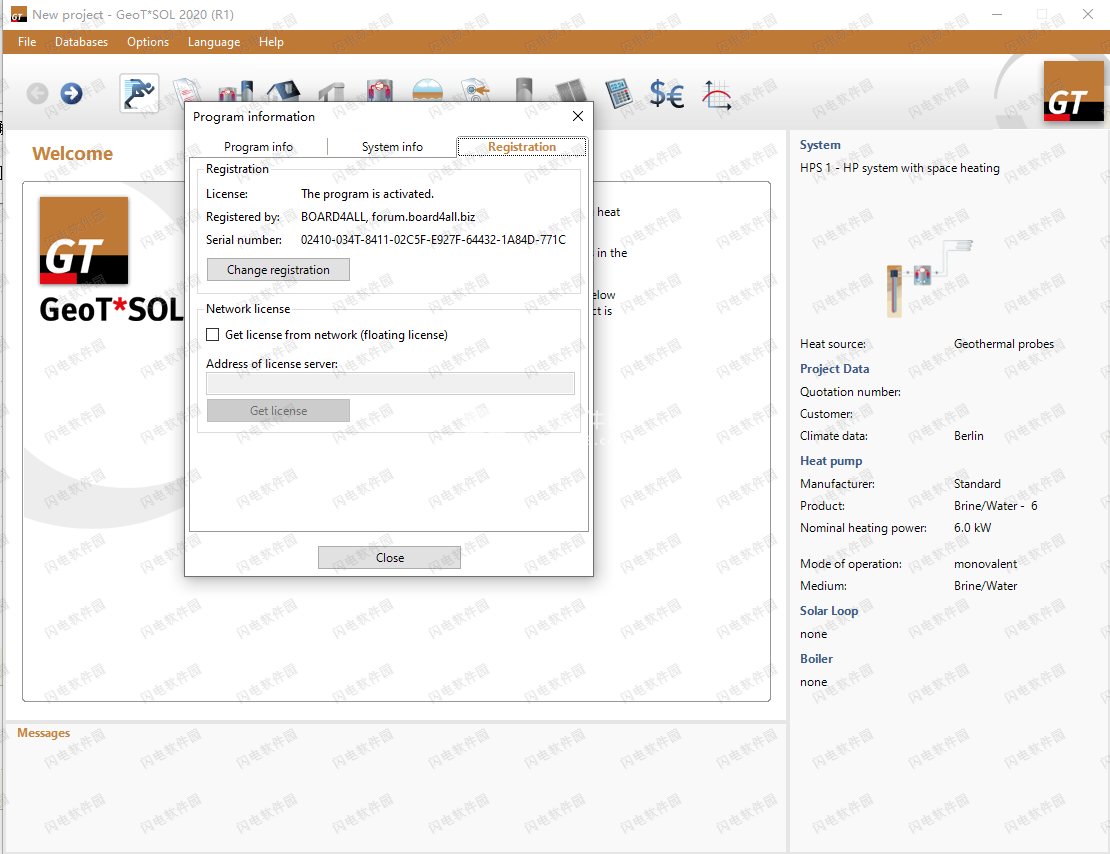The height and width of the screenshot is (854, 1110).
Task: Click the Project Data heading
Action: coord(834,369)
